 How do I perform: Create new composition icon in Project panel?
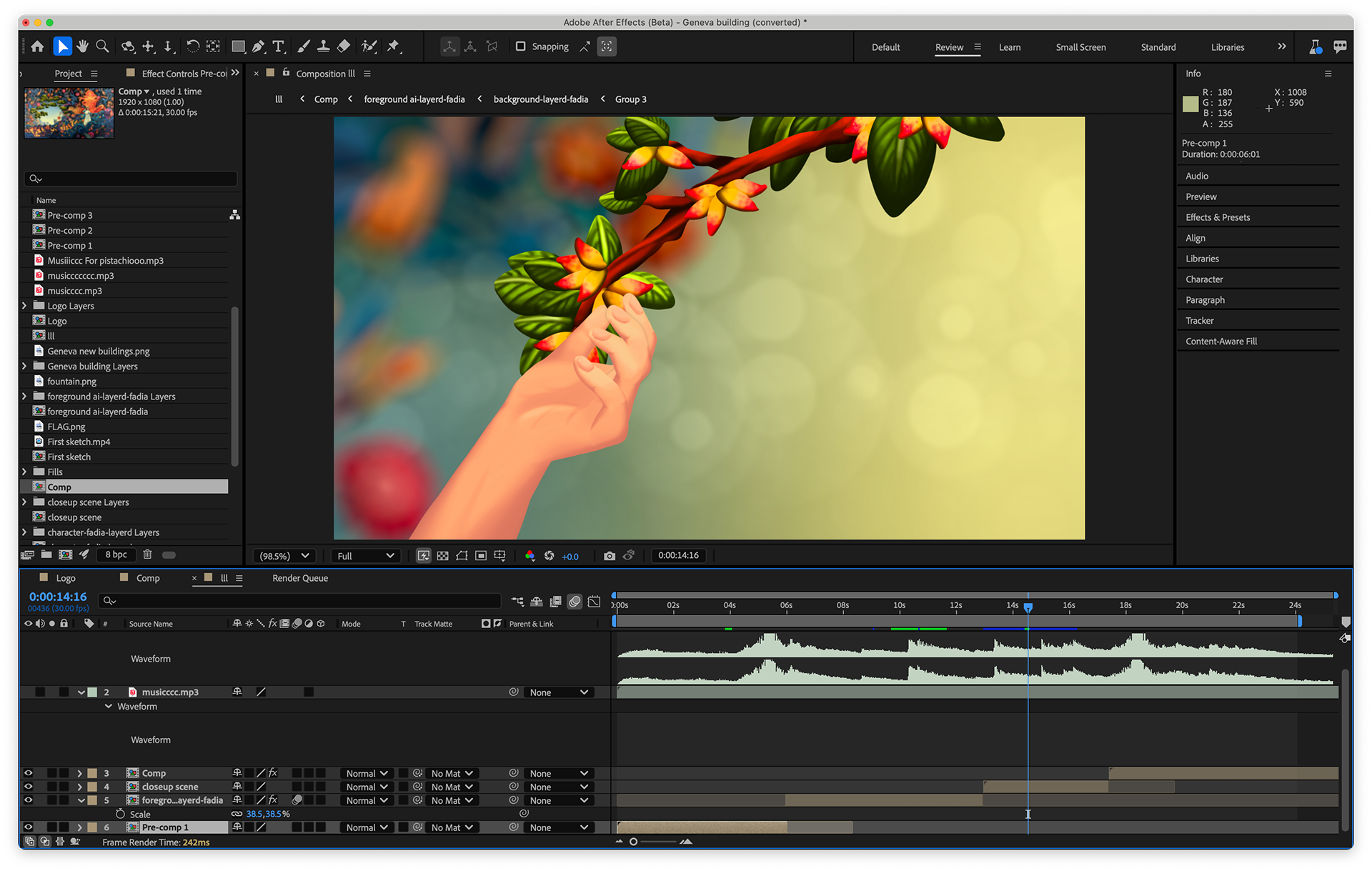click(x=65, y=554)
